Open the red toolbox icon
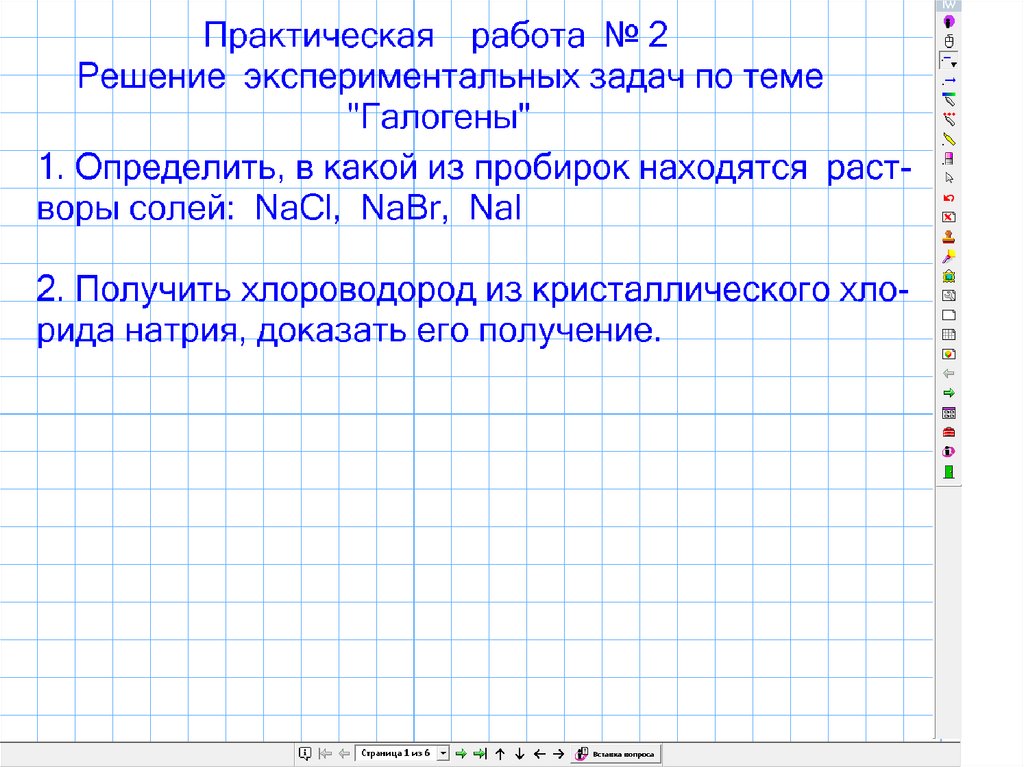Viewport: 1024px width, 767px height. pos(948,431)
